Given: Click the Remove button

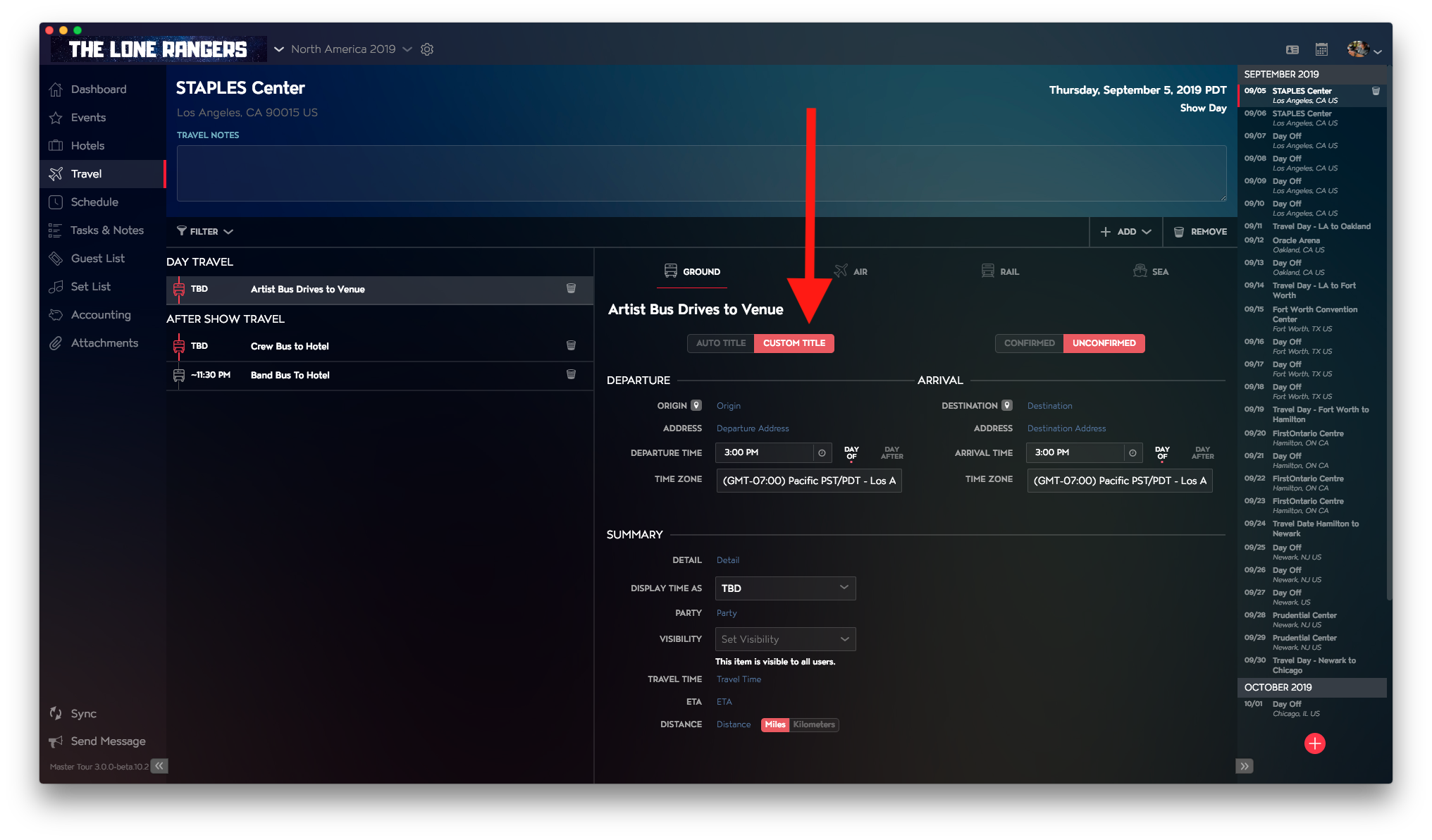Looking at the screenshot, I should tap(1200, 232).
